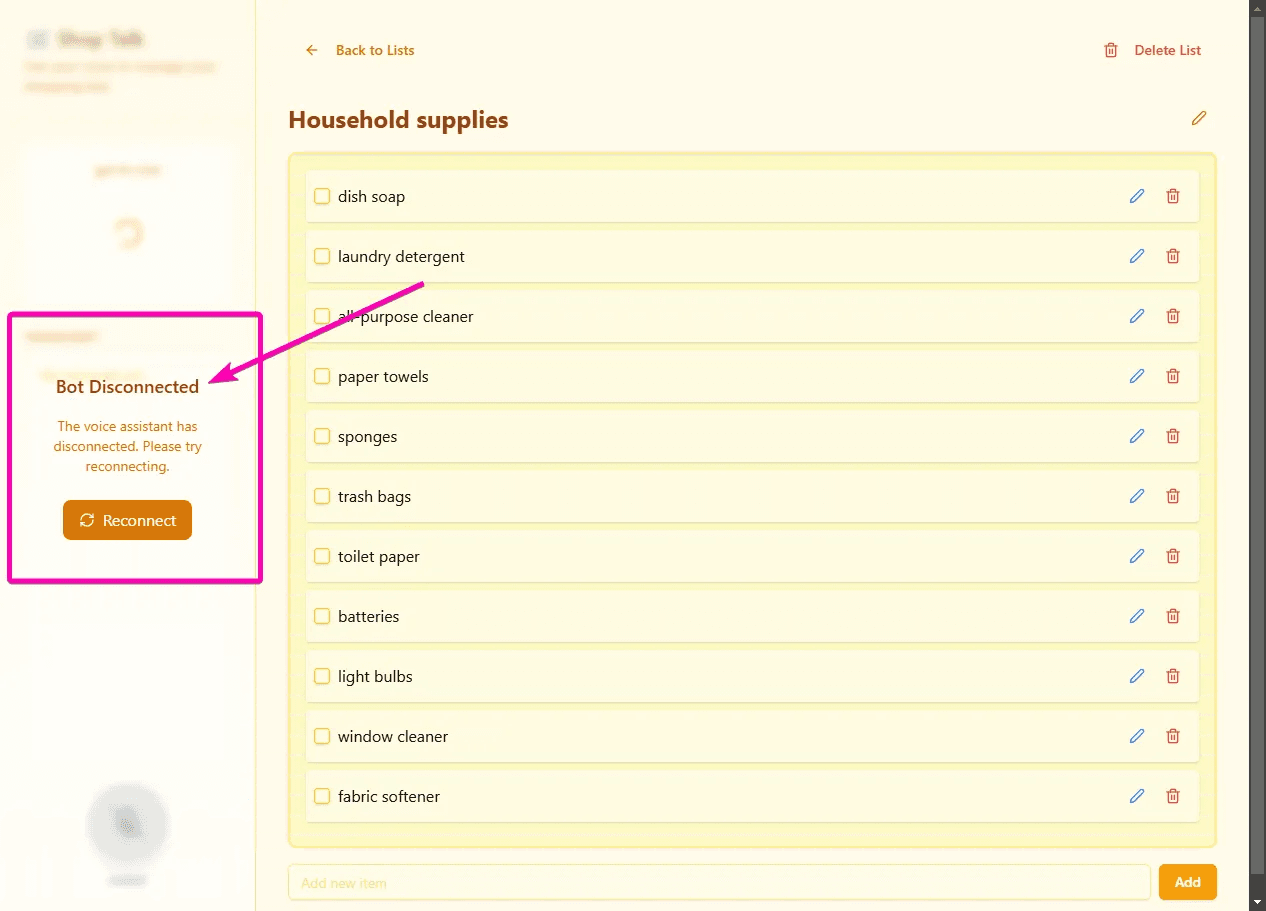Remove sponges using trash icon
This screenshot has width=1266, height=911.
[1173, 436]
